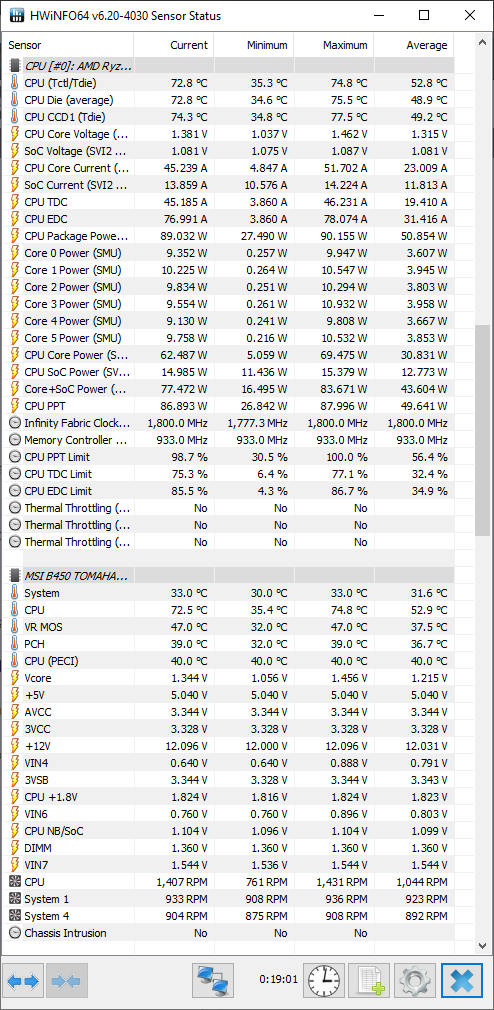Select the Chassis Intrusion sensor row
This screenshot has height=1010, width=494.
229,933
